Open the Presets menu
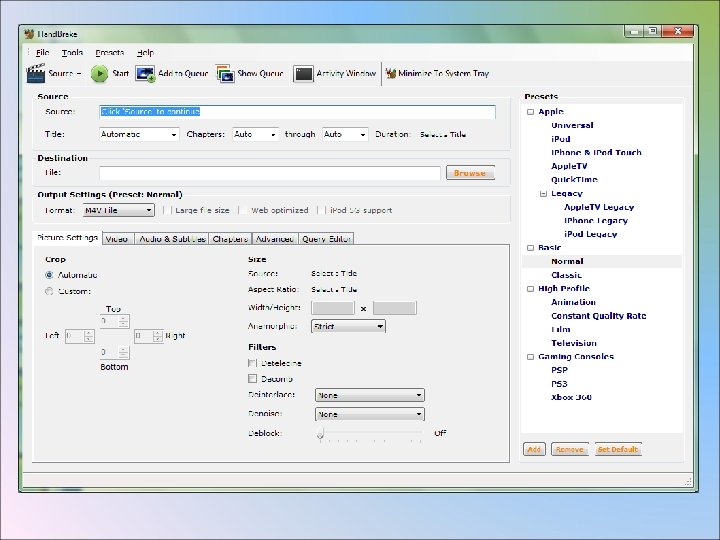The image size is (720, 540). pos(109,52)
